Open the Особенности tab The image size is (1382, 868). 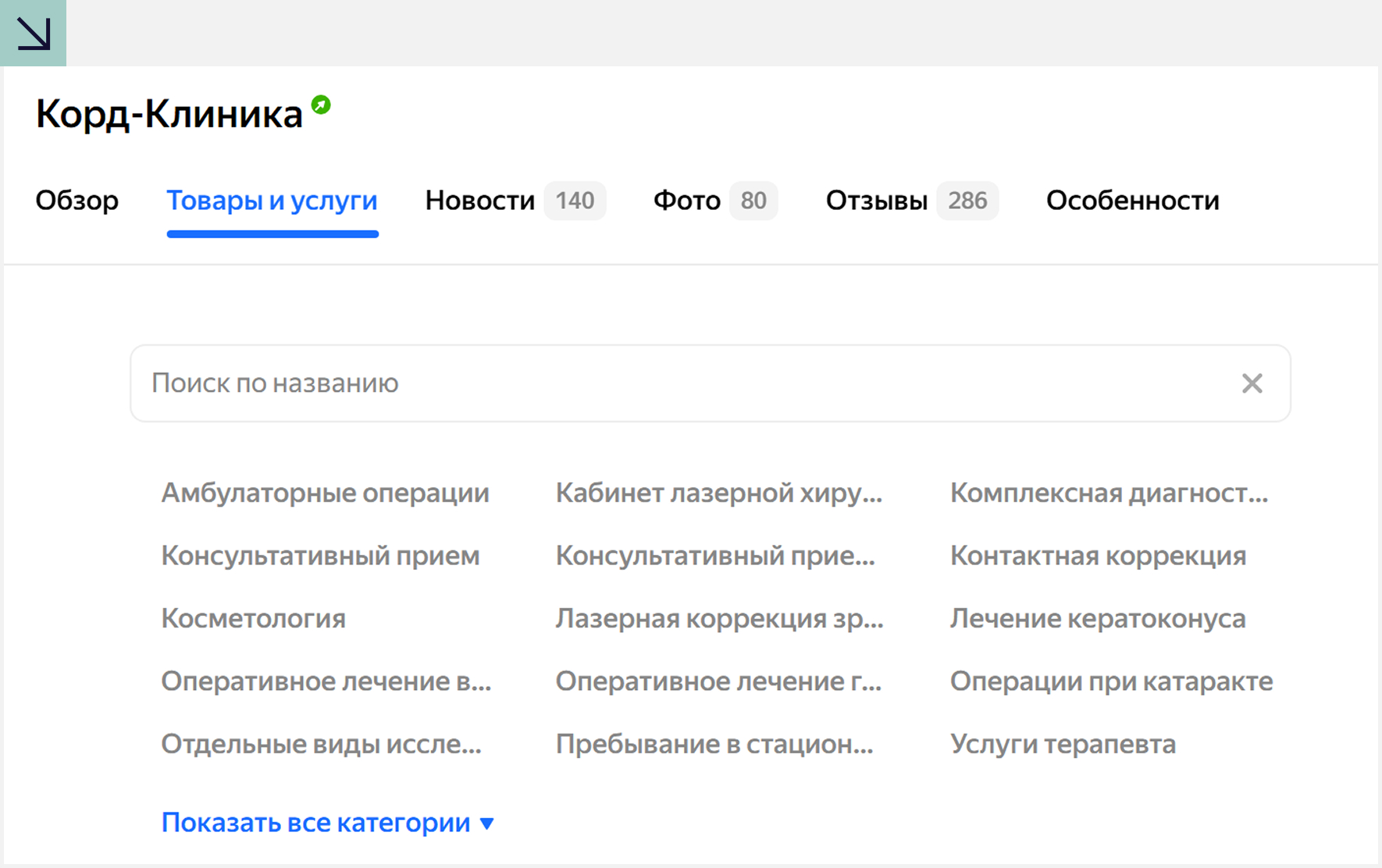click(1132, 201)
